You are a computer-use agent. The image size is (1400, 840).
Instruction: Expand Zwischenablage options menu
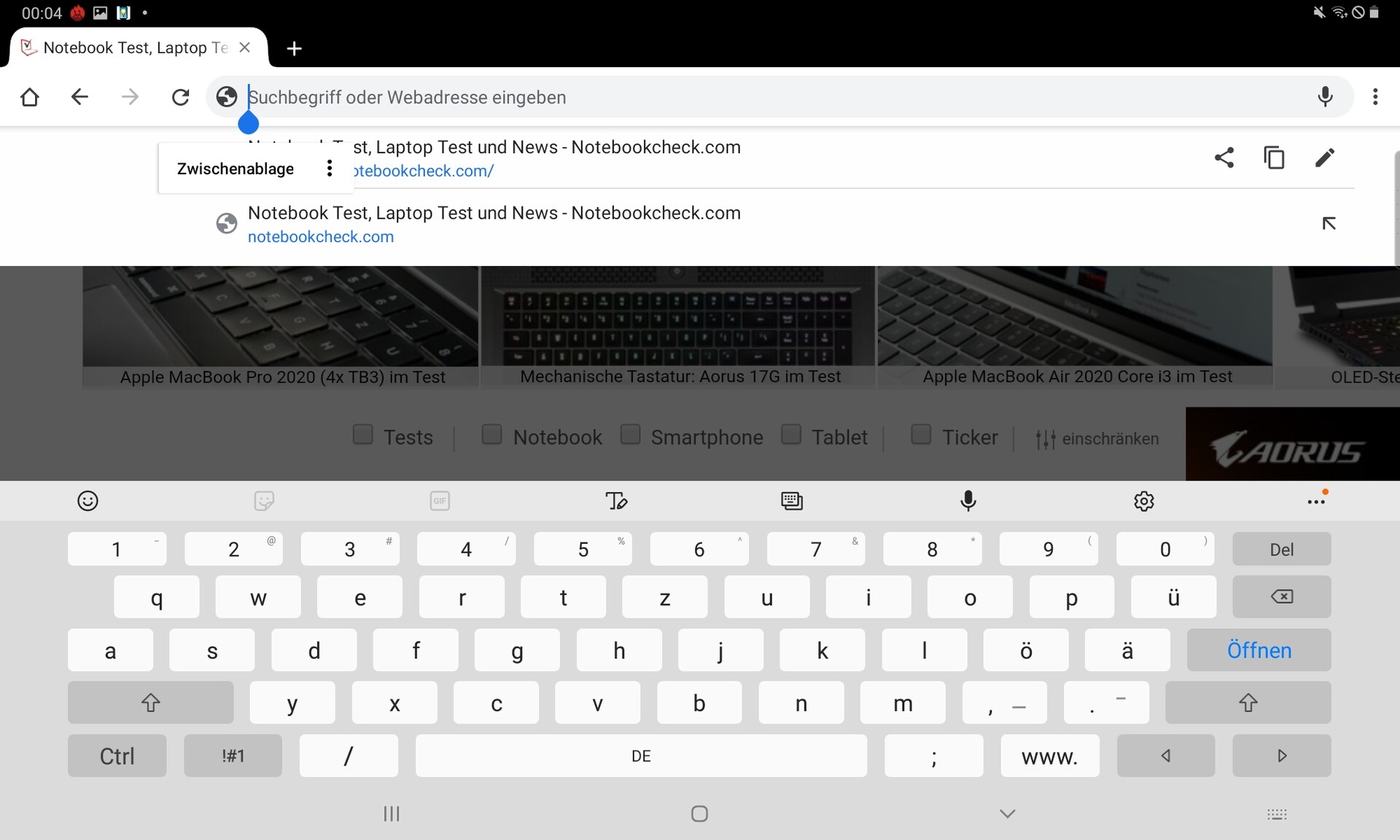[x=330, y=168]
